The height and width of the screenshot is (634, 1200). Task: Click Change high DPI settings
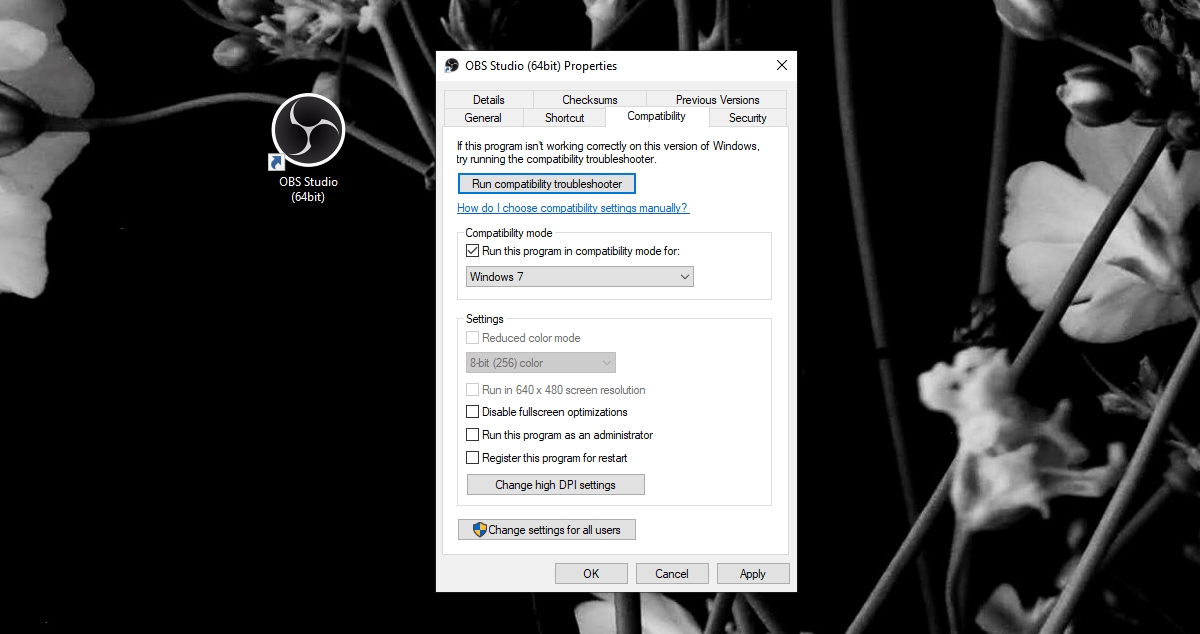(555, 484)
